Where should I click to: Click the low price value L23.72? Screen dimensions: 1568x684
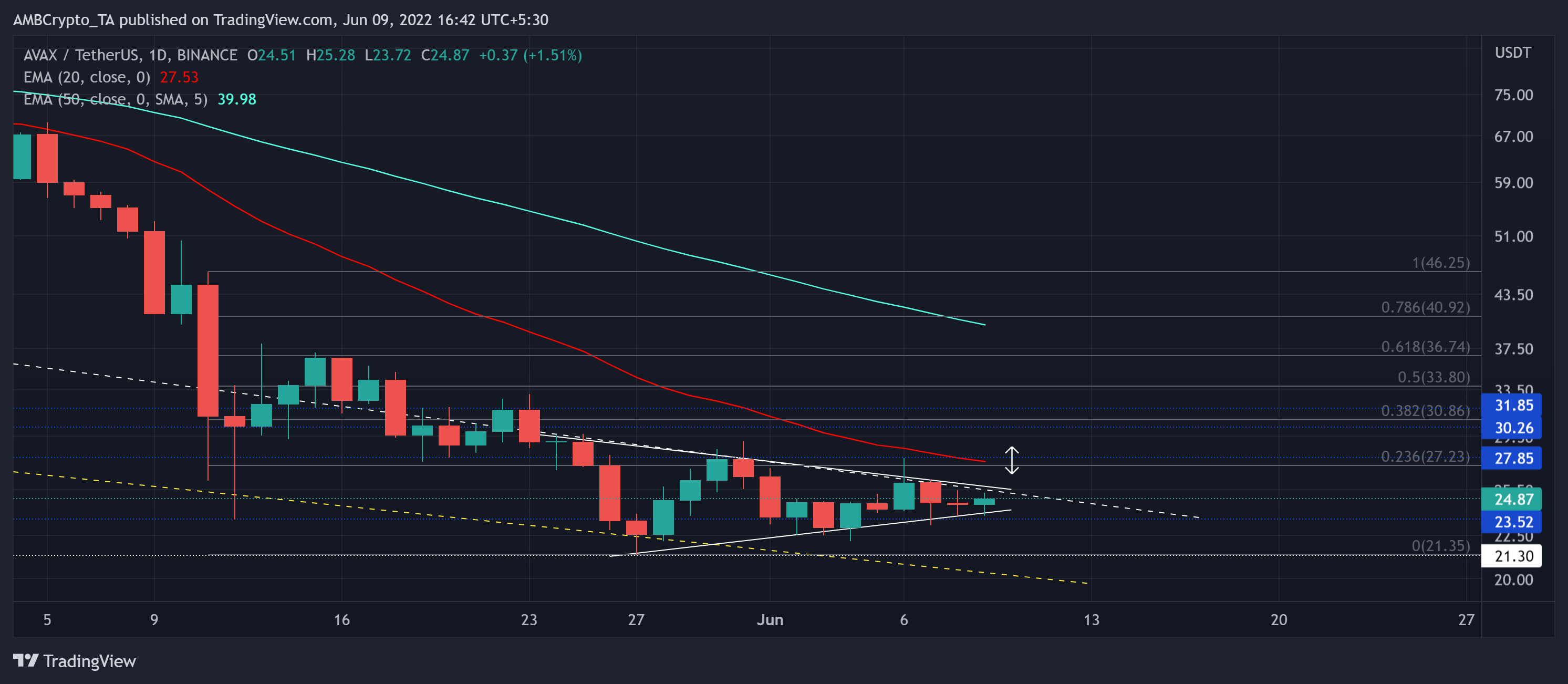click(x=388, y=55)
